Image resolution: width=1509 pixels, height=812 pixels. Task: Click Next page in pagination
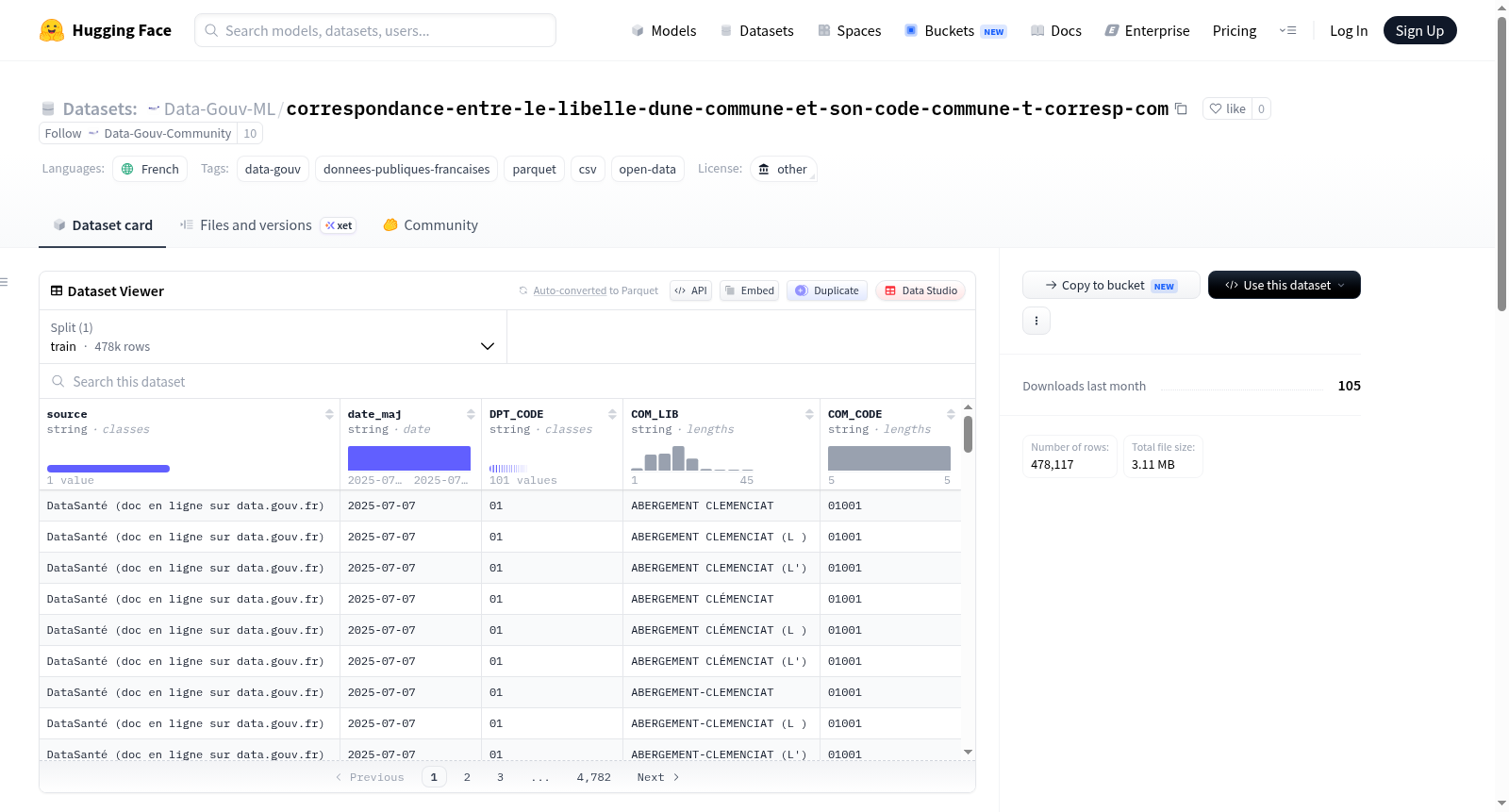(x=657, y=777)
